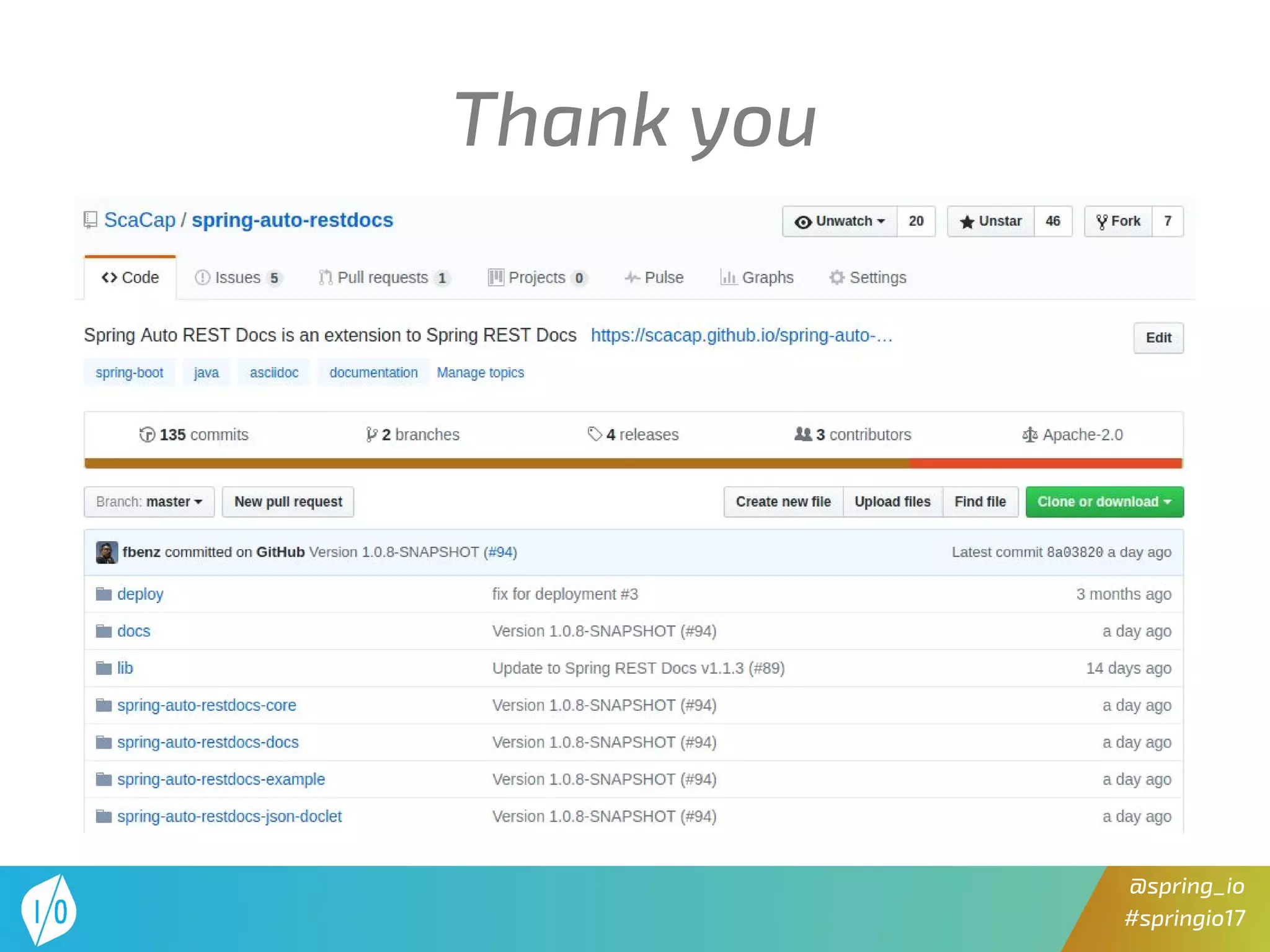Click the contributors people icon
1270x952 pixels.
802,434
